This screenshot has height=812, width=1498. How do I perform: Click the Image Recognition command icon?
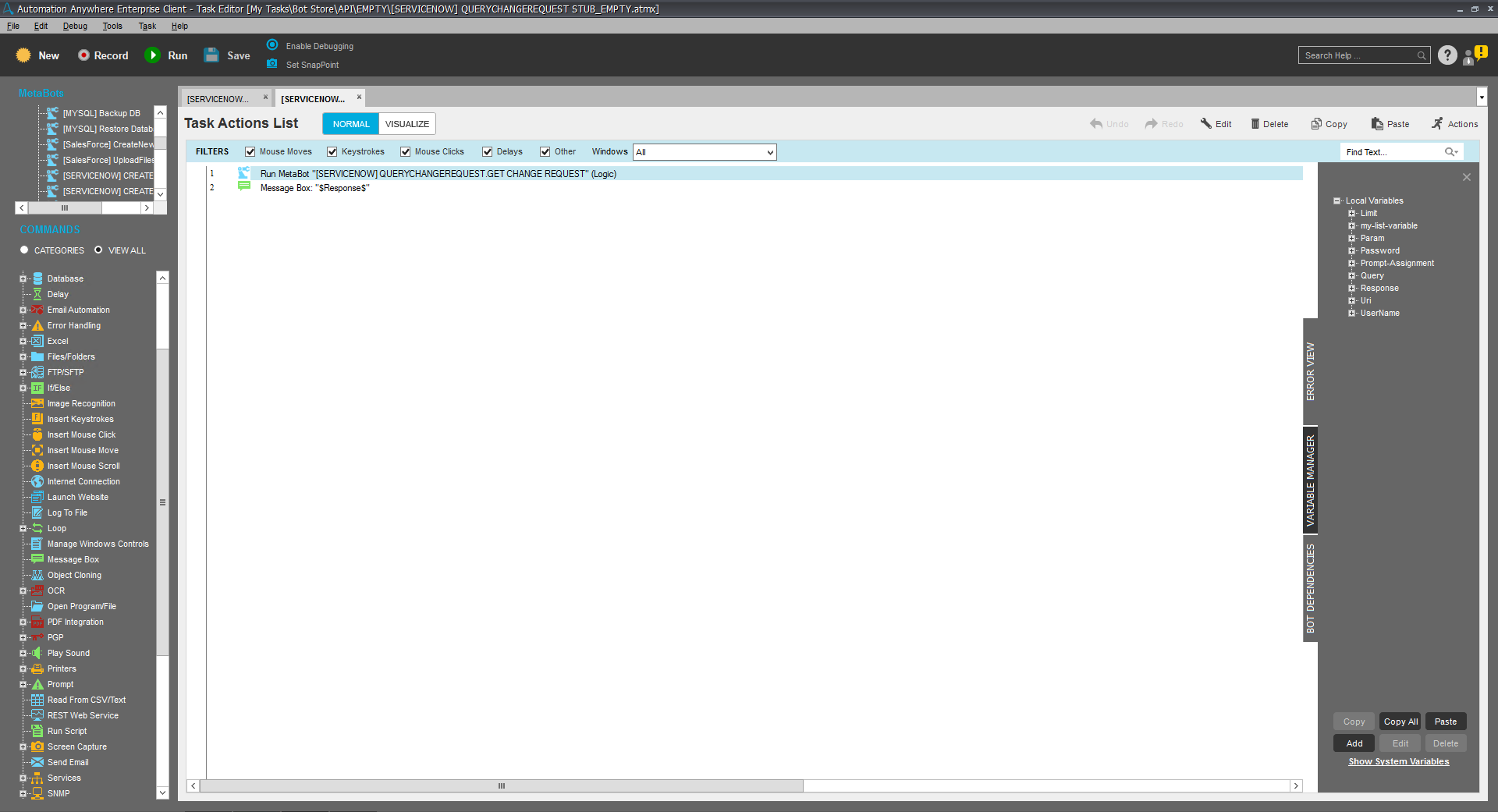(37, 403)
